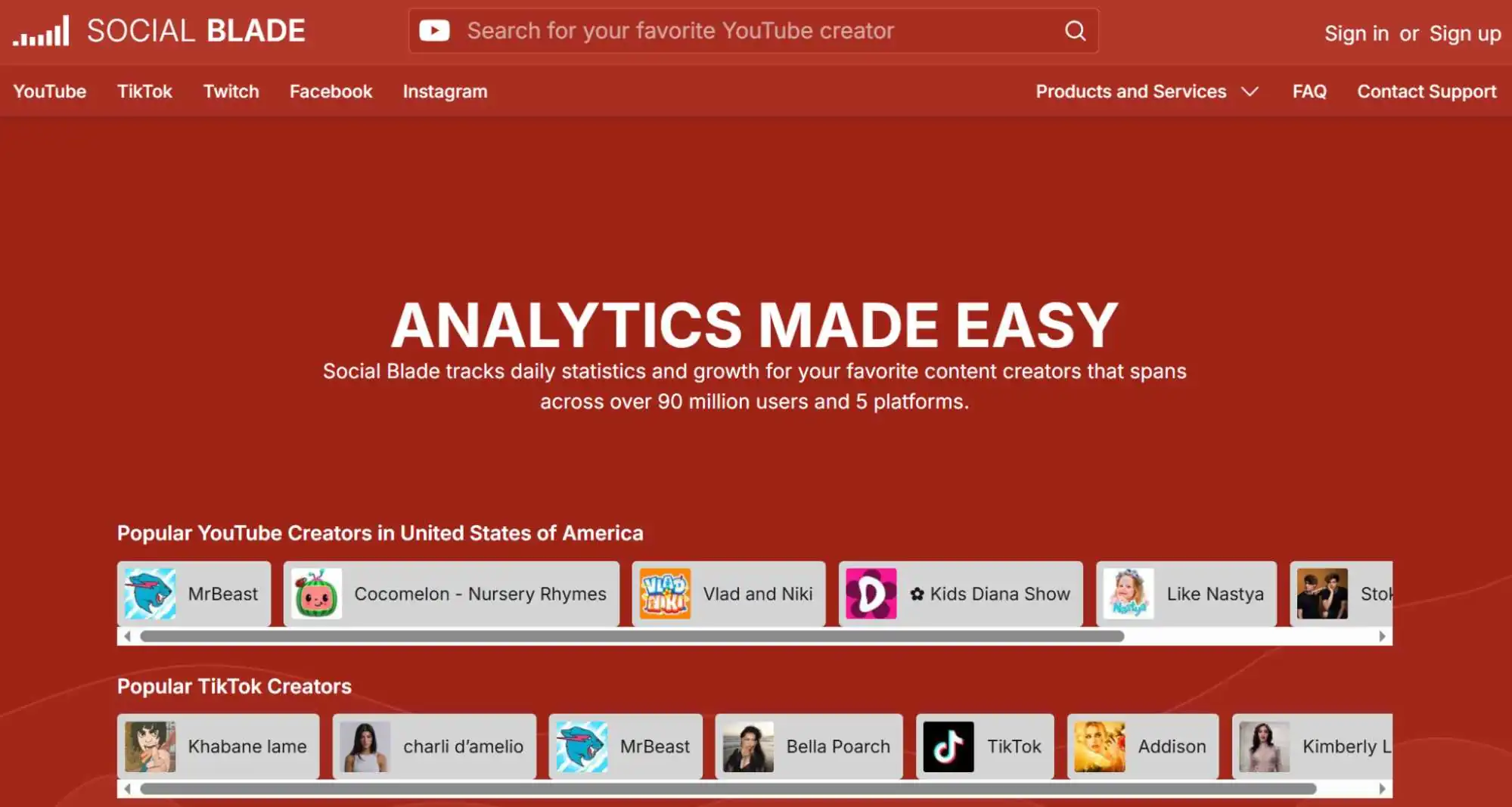
Task: Click the Like Nastya channel avatar
Action: pos(1127,593)
